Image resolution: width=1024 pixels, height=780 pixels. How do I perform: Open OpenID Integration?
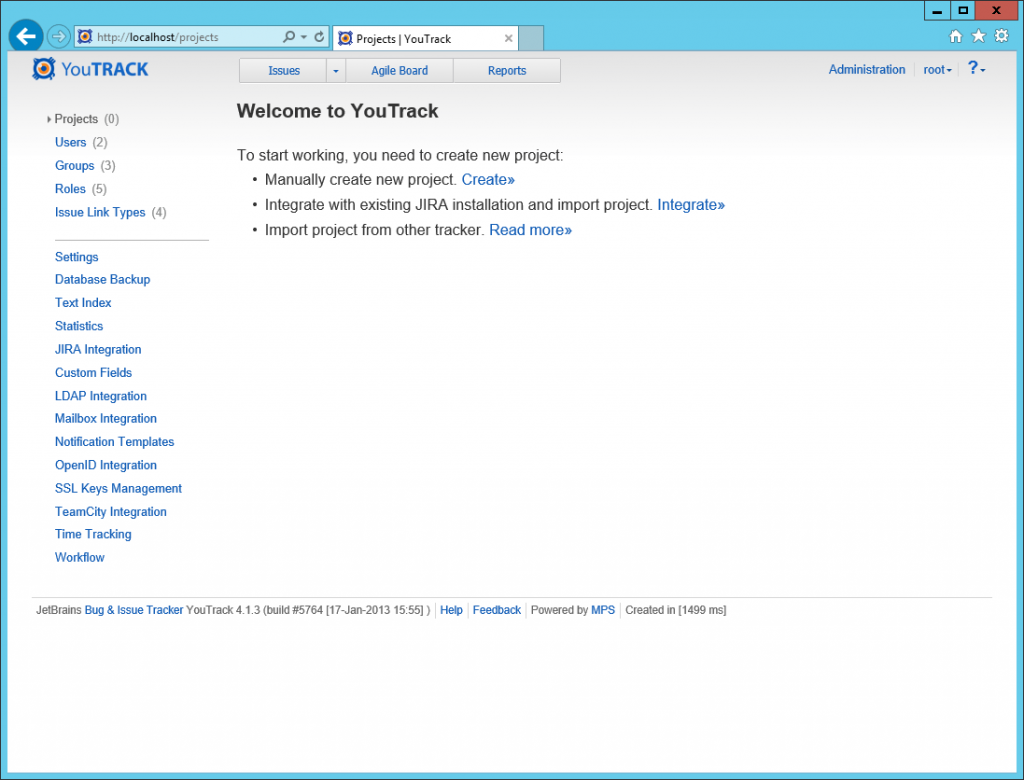(106, 465)
